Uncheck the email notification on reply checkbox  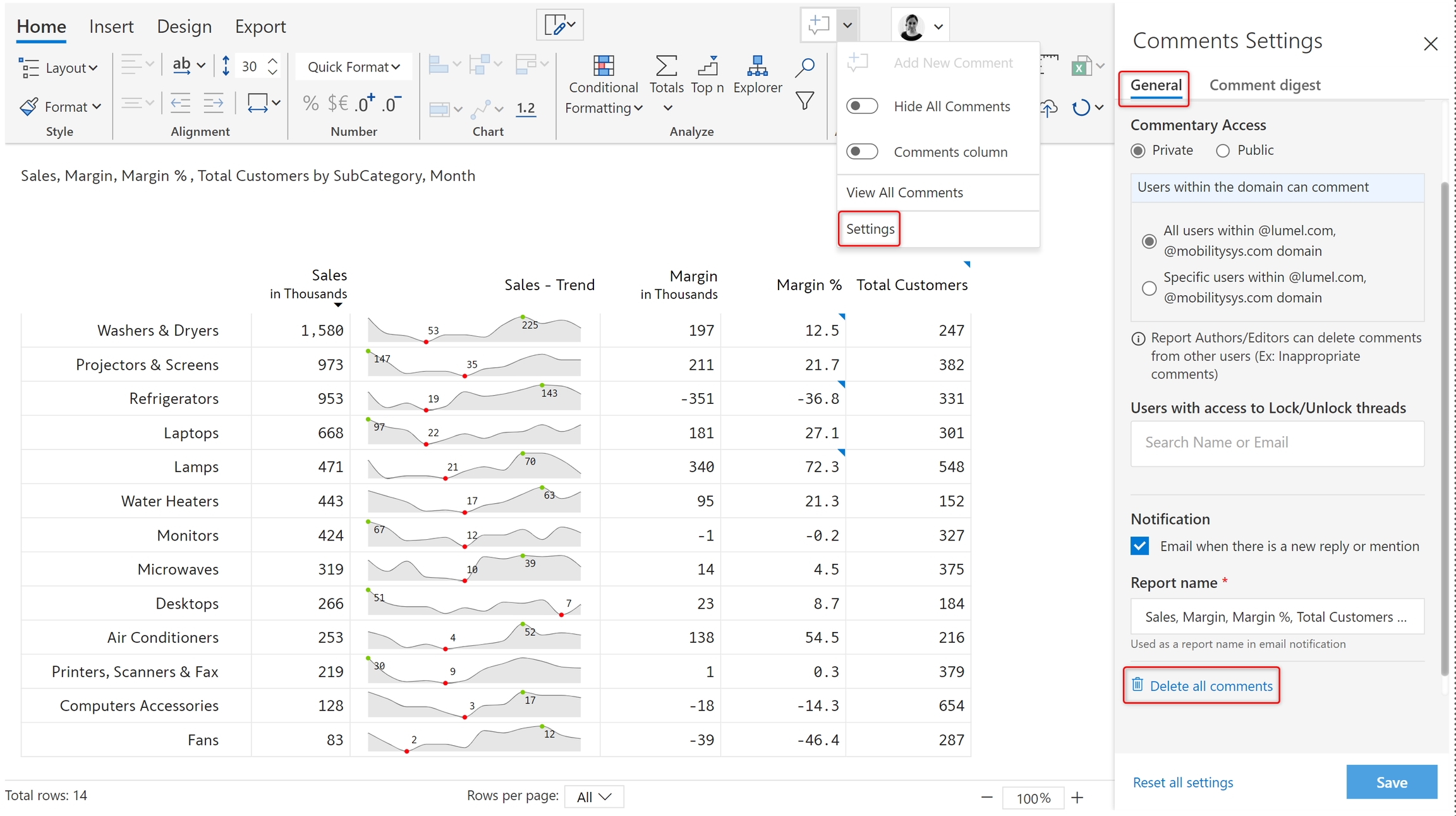click(x=1139, y=546)
